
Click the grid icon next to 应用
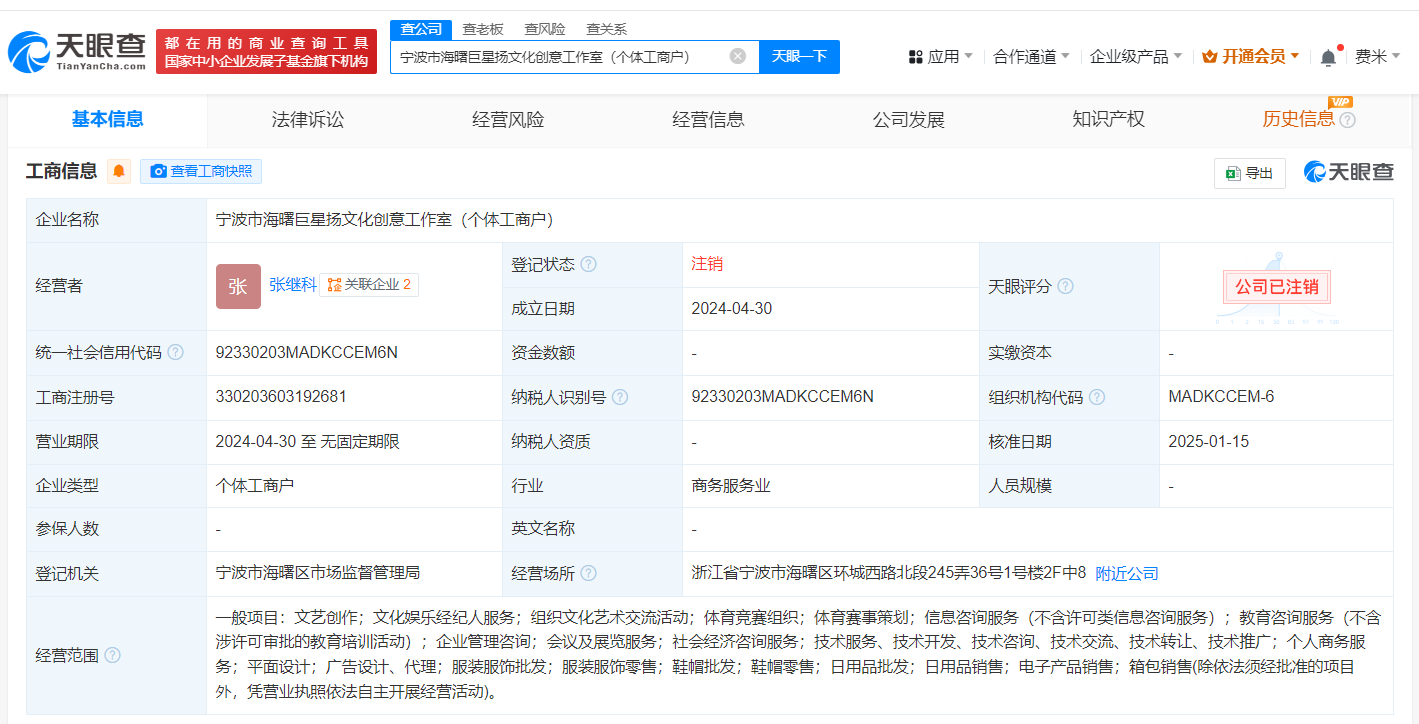[x=916, y=56]
